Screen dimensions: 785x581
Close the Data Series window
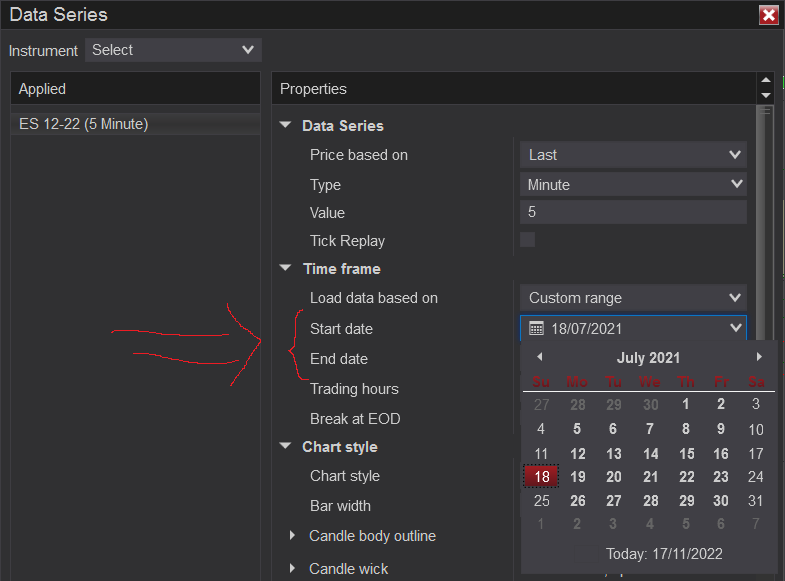click(768, 15)
